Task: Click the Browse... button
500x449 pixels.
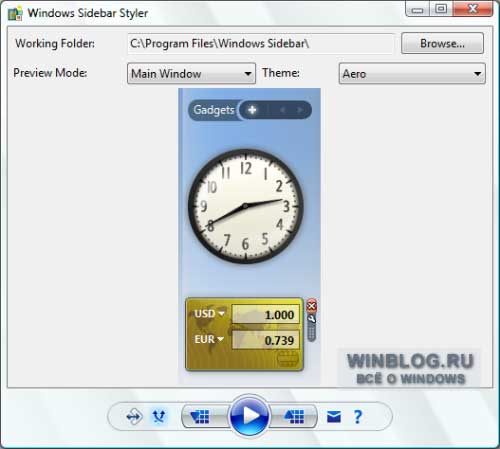Action: click(442, 43)
